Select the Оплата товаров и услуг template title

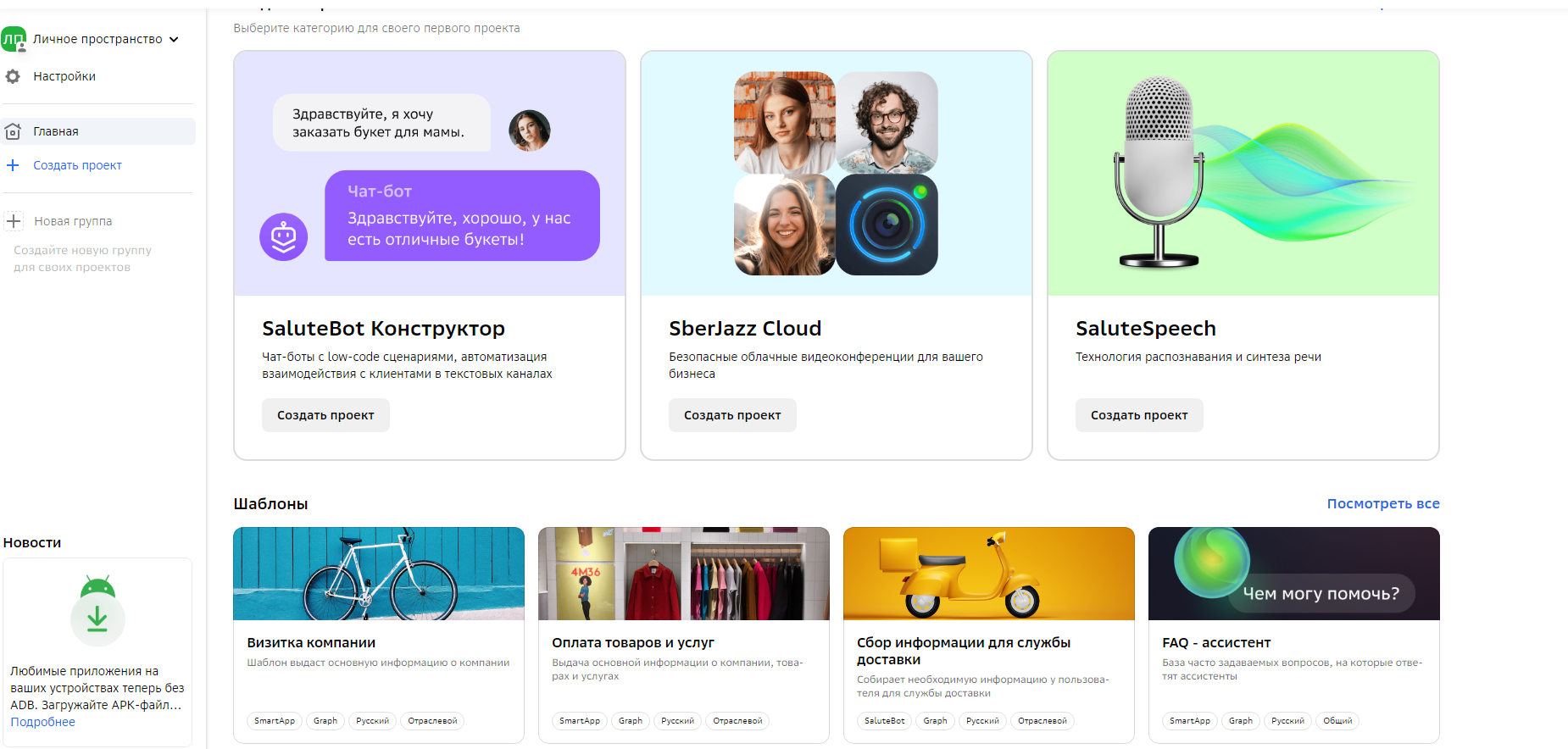pyautogui.click(x=633, y=643)
